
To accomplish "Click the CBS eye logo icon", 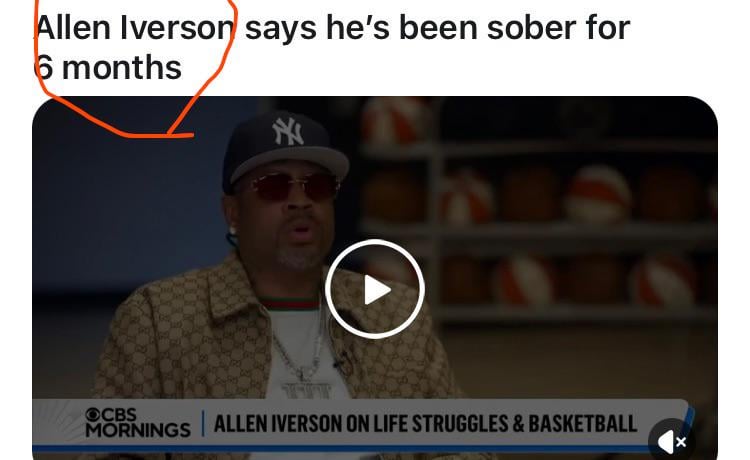I will [92, 414].
